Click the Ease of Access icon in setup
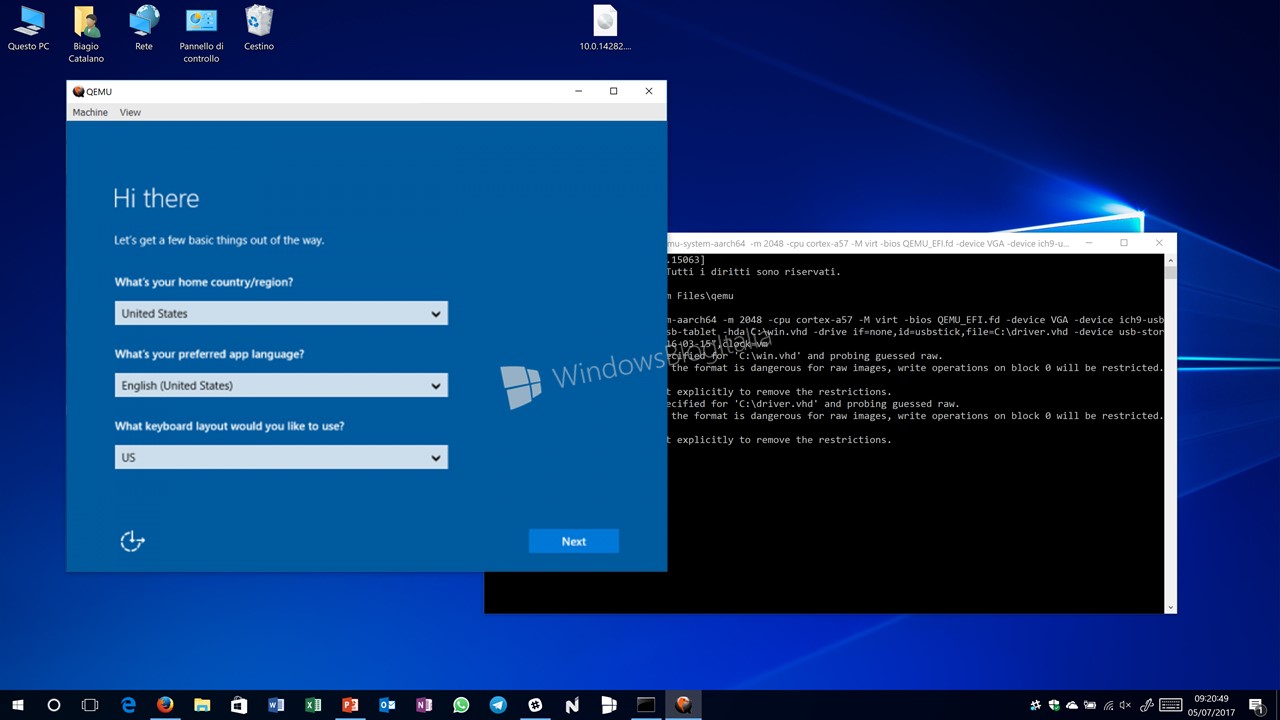The image size is (1280, 720). click(132, 541)
